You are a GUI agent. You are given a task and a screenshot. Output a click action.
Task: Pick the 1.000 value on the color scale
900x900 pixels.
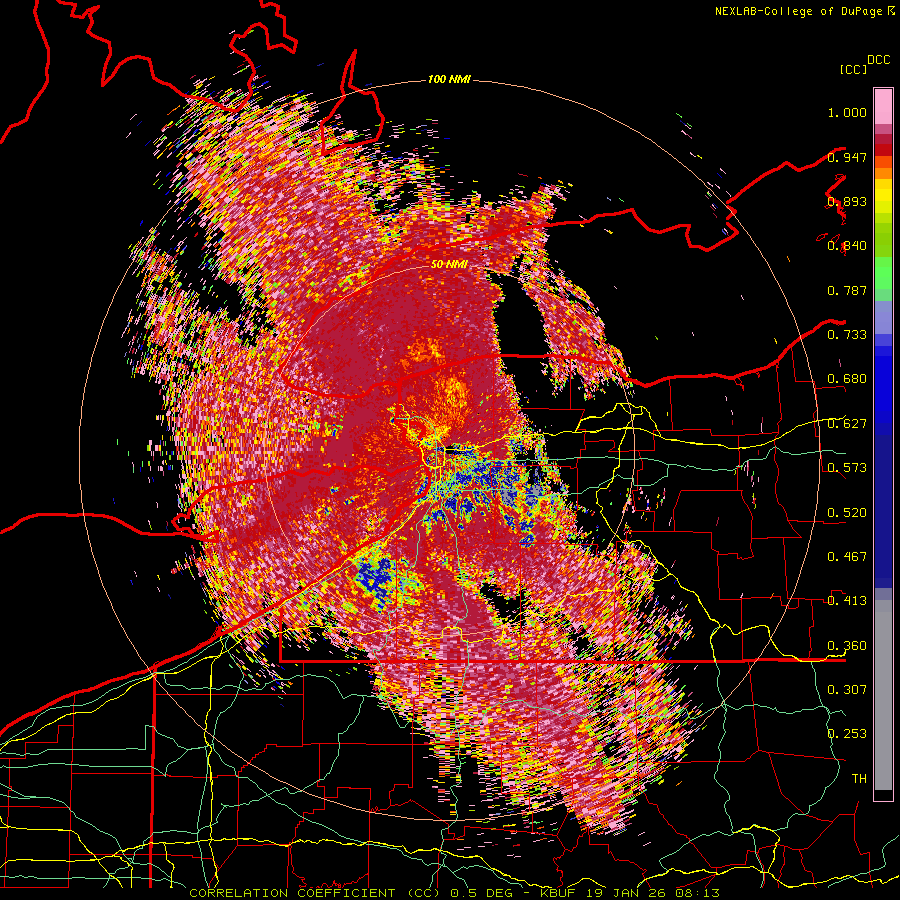pos(847,112)
